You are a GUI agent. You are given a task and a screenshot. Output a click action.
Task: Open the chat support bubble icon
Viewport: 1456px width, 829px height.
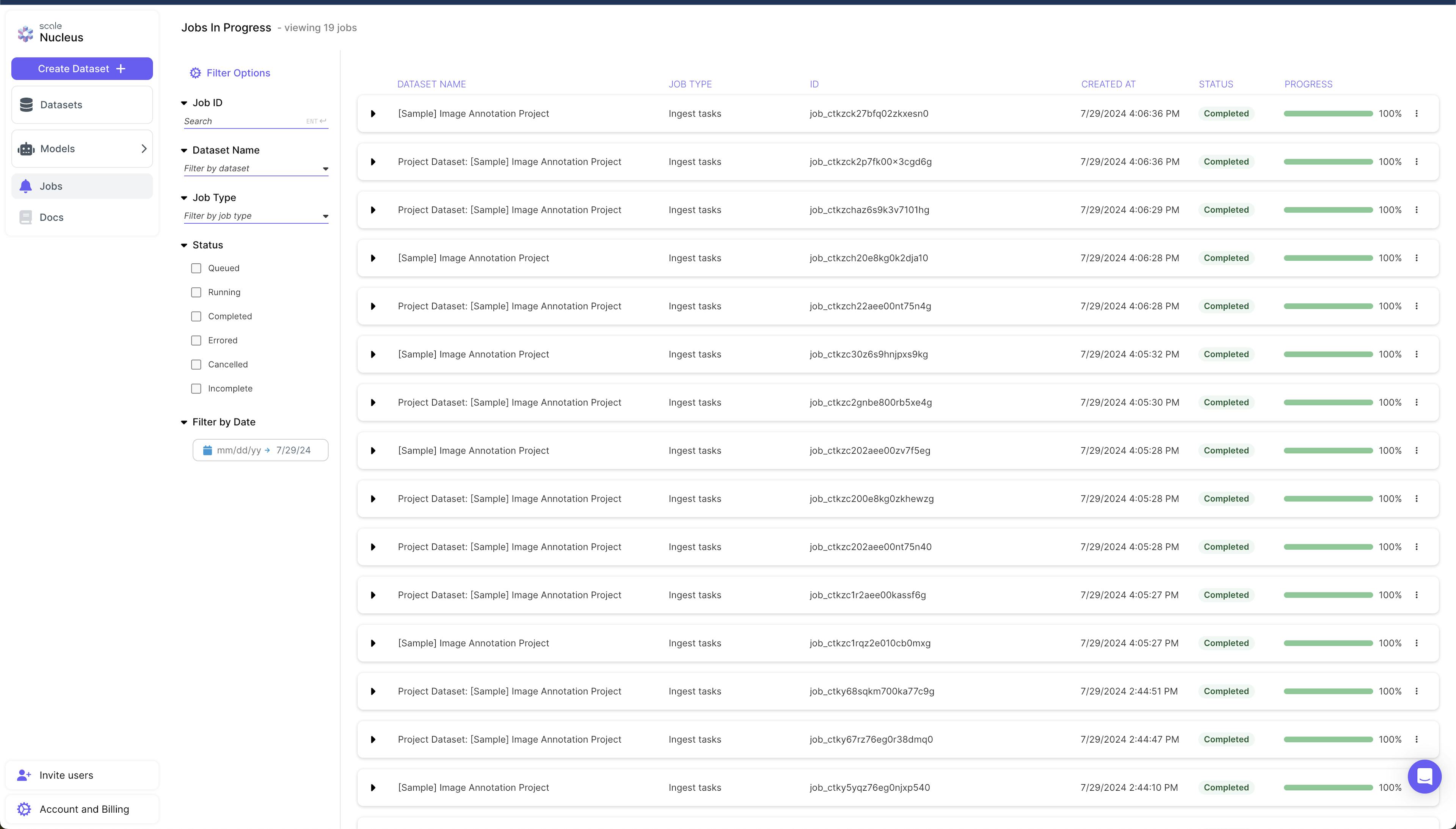[1424, 776]
